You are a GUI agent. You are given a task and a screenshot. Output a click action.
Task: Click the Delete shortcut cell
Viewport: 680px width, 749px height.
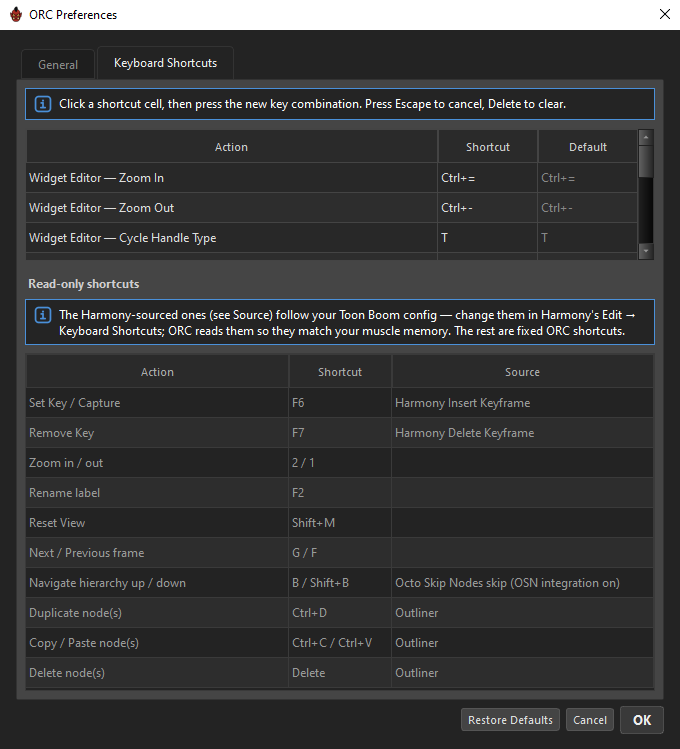point(340,673)
